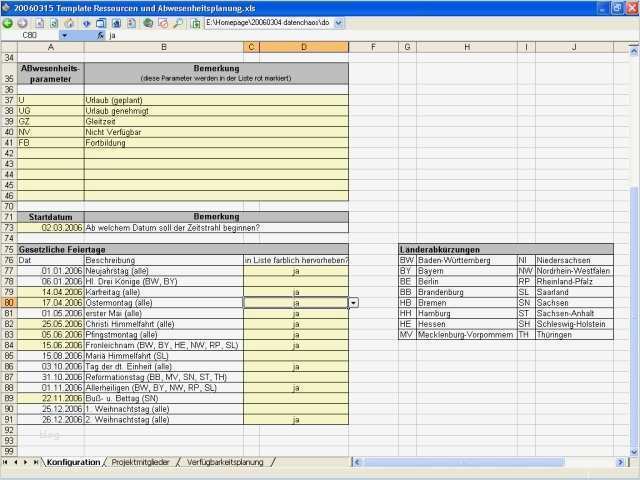Jump to first sheet tab arrow

click(x=5, y=462)
